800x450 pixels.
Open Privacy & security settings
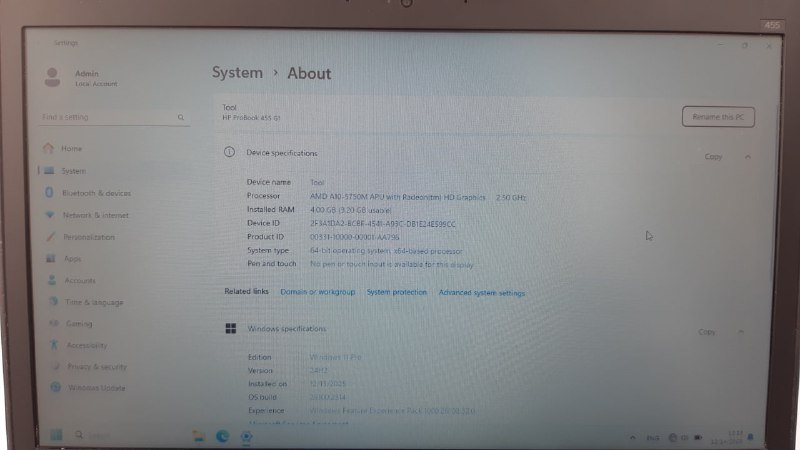(x=97, y=367)
